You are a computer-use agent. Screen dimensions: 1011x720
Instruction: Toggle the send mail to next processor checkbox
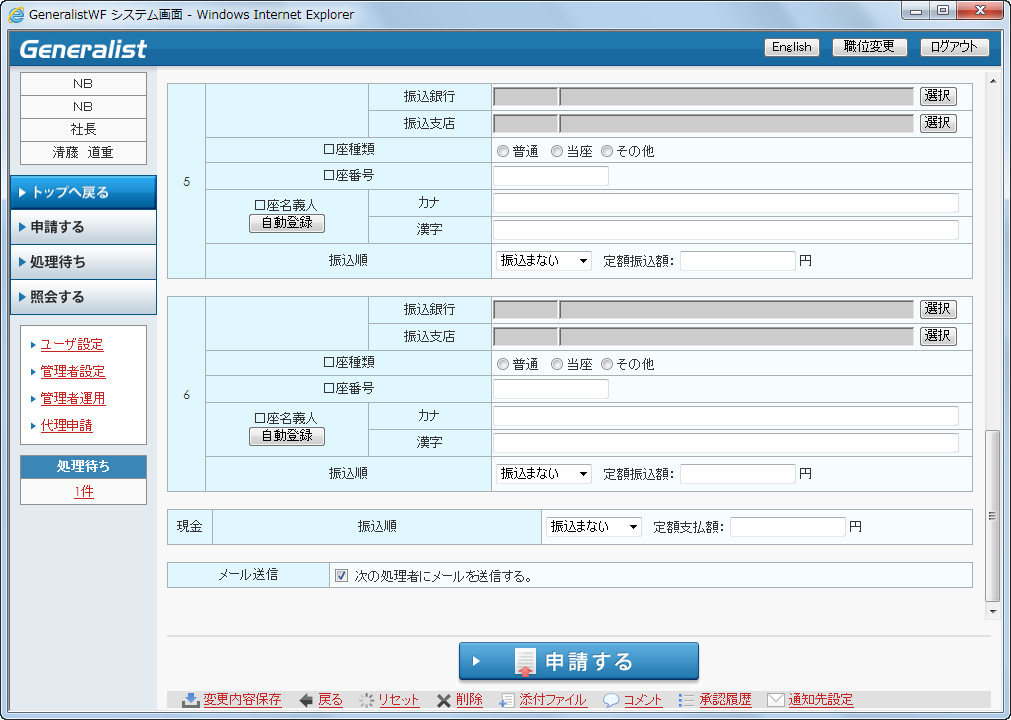tap(341, 576)
